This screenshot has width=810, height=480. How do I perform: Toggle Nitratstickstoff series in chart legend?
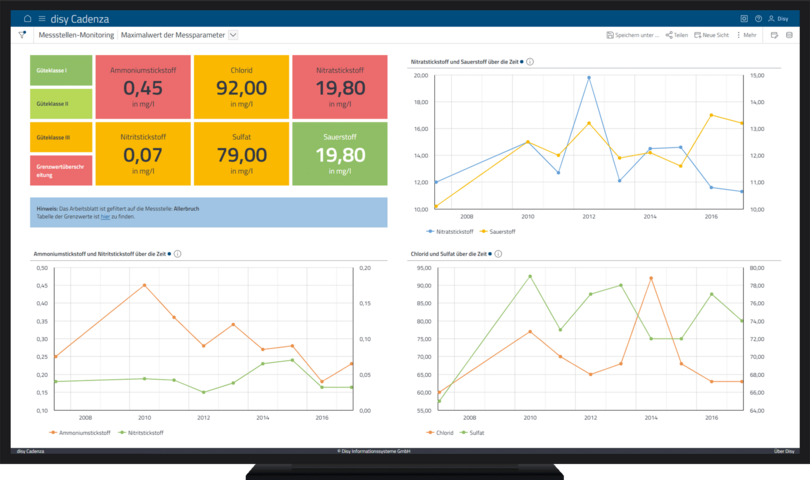pyautogui.click(x=449, y=231)
